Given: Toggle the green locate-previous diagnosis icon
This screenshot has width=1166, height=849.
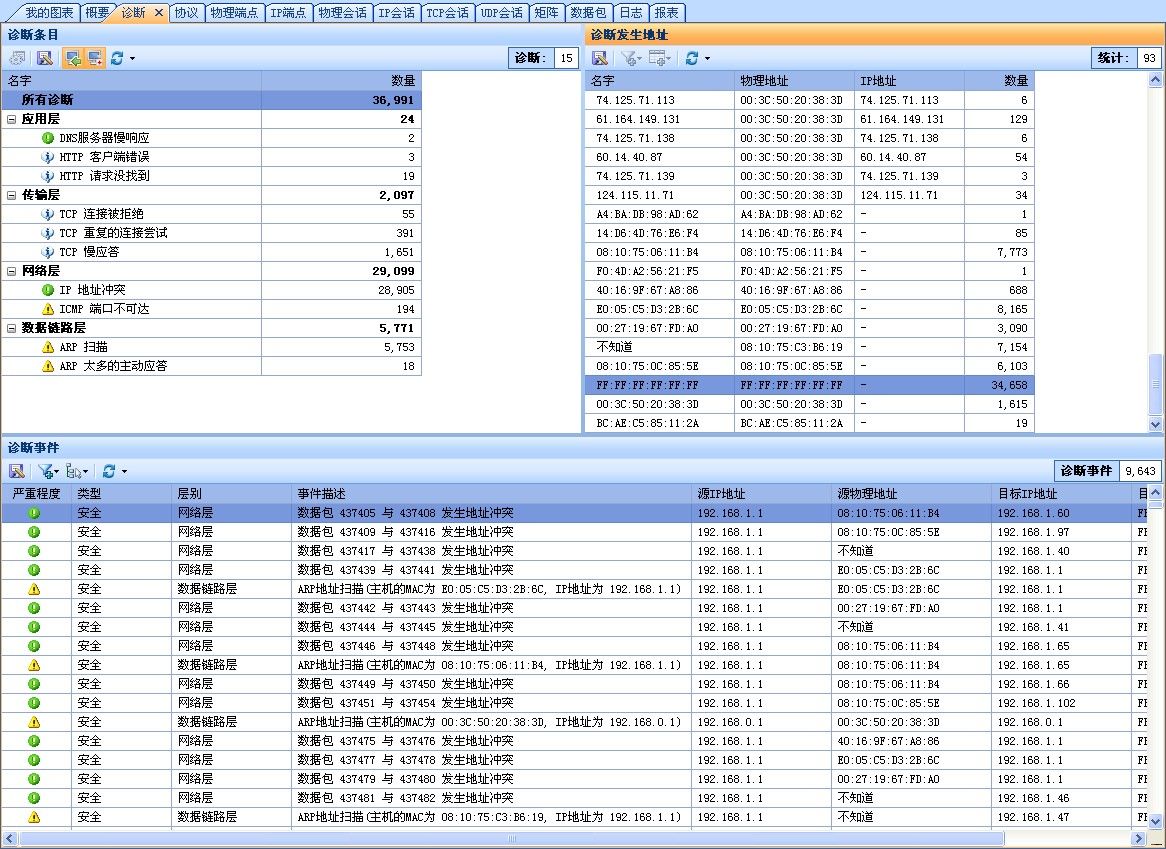Looking at the screenshot, I should [74, 58].
